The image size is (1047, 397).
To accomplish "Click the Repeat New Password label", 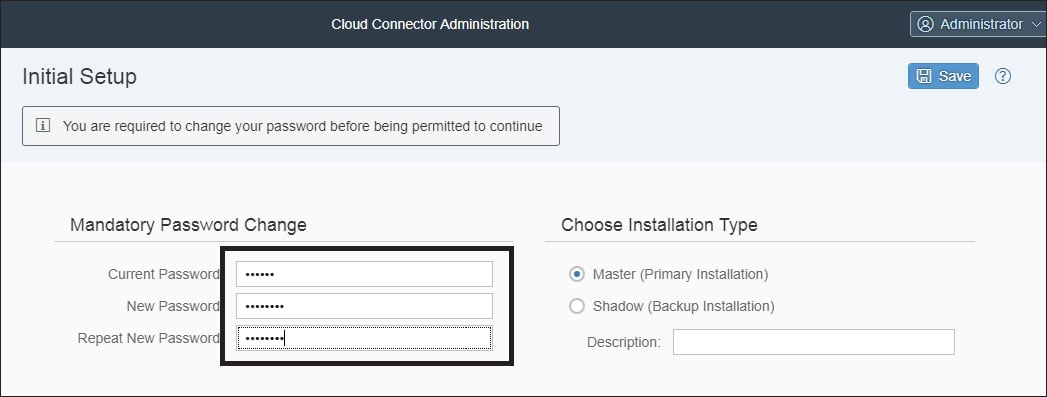I will [x=148, y=338].
